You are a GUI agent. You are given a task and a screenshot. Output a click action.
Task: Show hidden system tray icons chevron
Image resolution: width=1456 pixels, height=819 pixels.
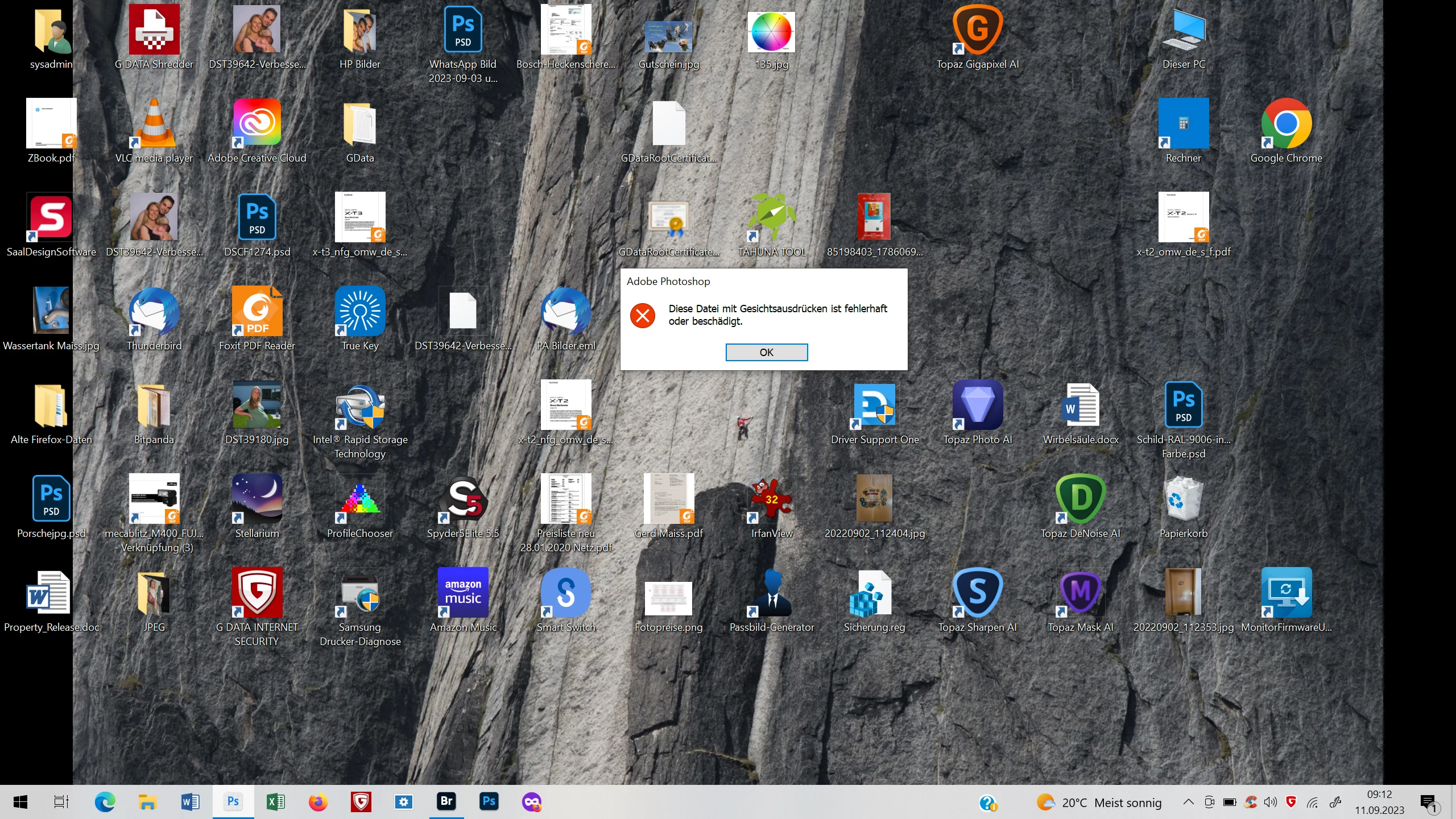[x=1188, y=802]
